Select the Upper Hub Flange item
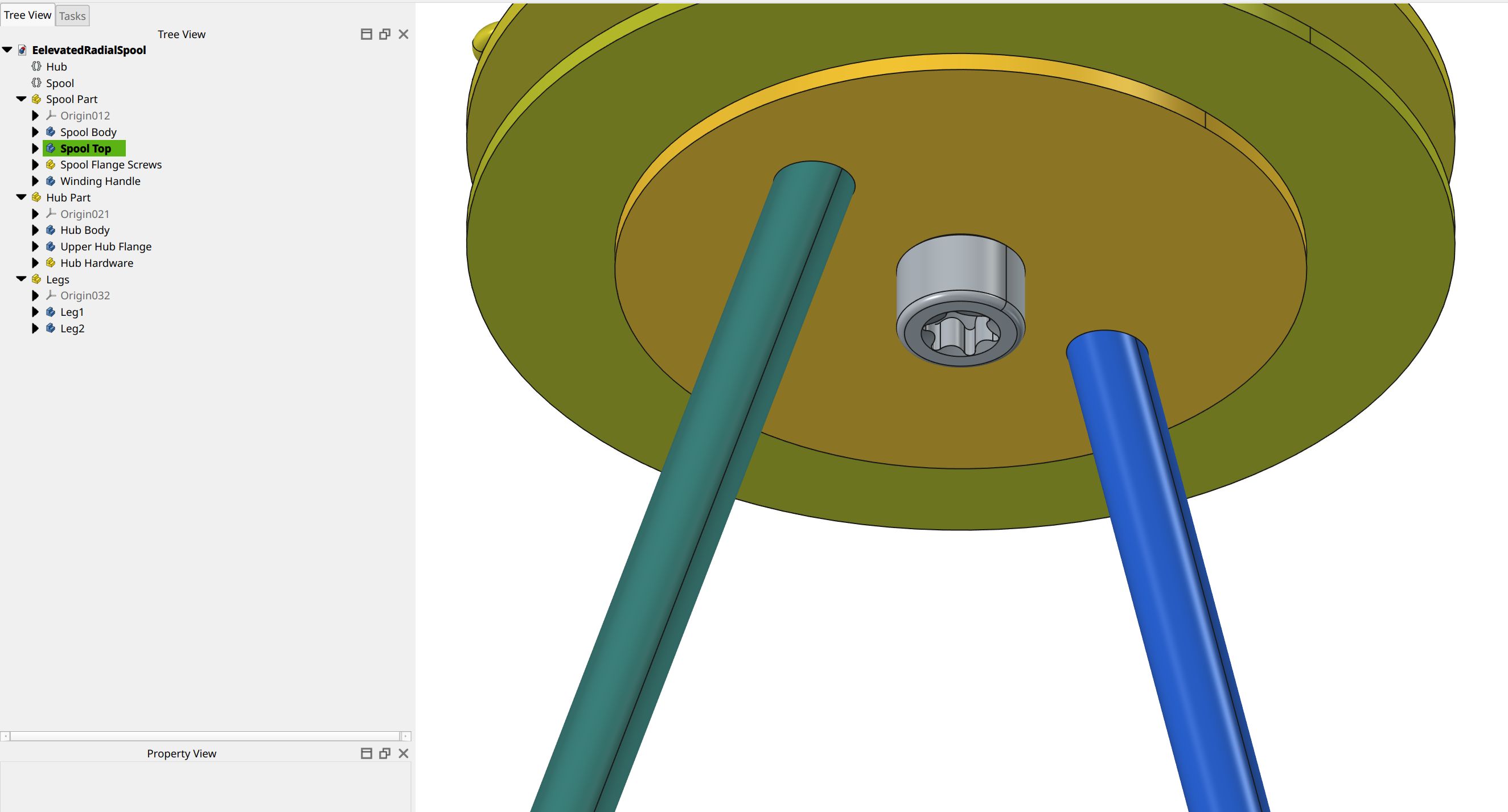 coord(105,246)
